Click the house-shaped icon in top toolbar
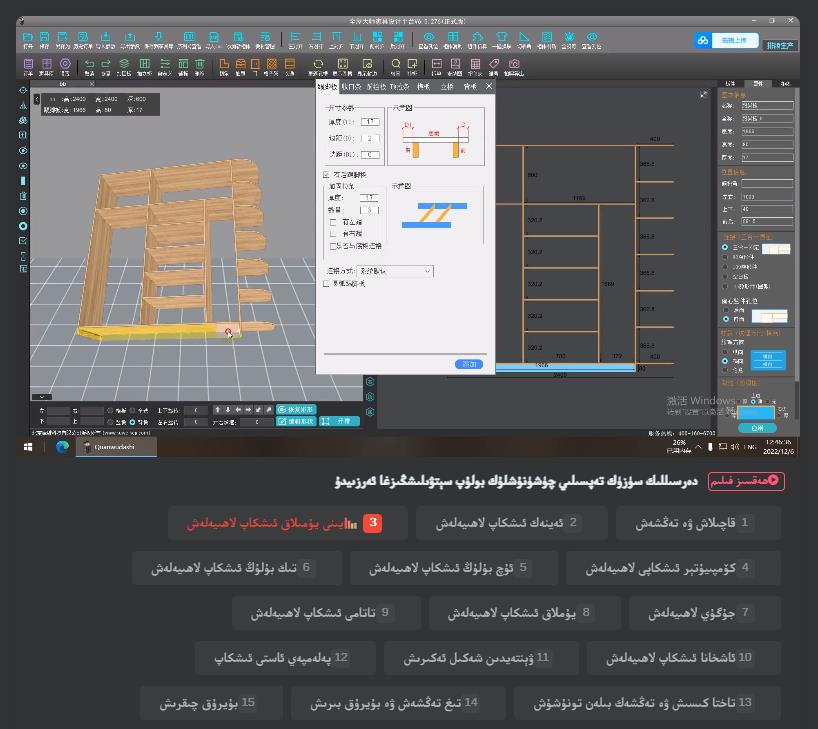This screenshot has height=729, width=818. click(x=477, y=37)
